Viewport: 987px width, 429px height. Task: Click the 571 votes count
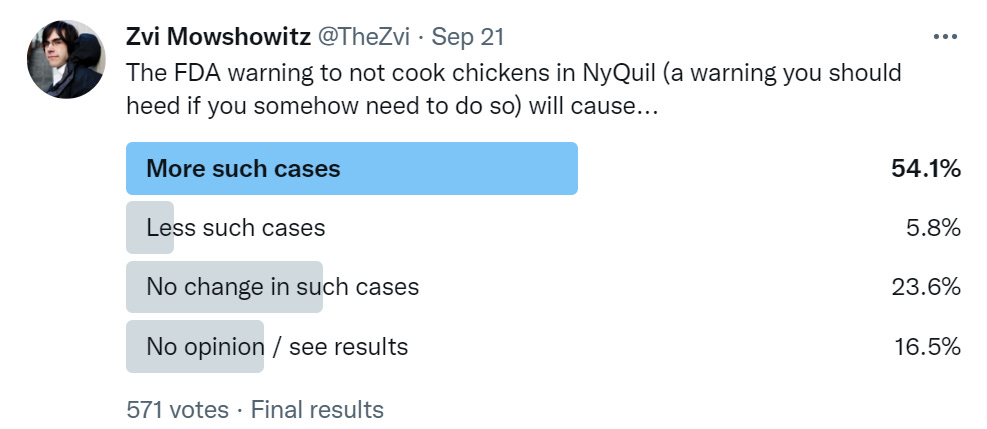tap(178, 410)
